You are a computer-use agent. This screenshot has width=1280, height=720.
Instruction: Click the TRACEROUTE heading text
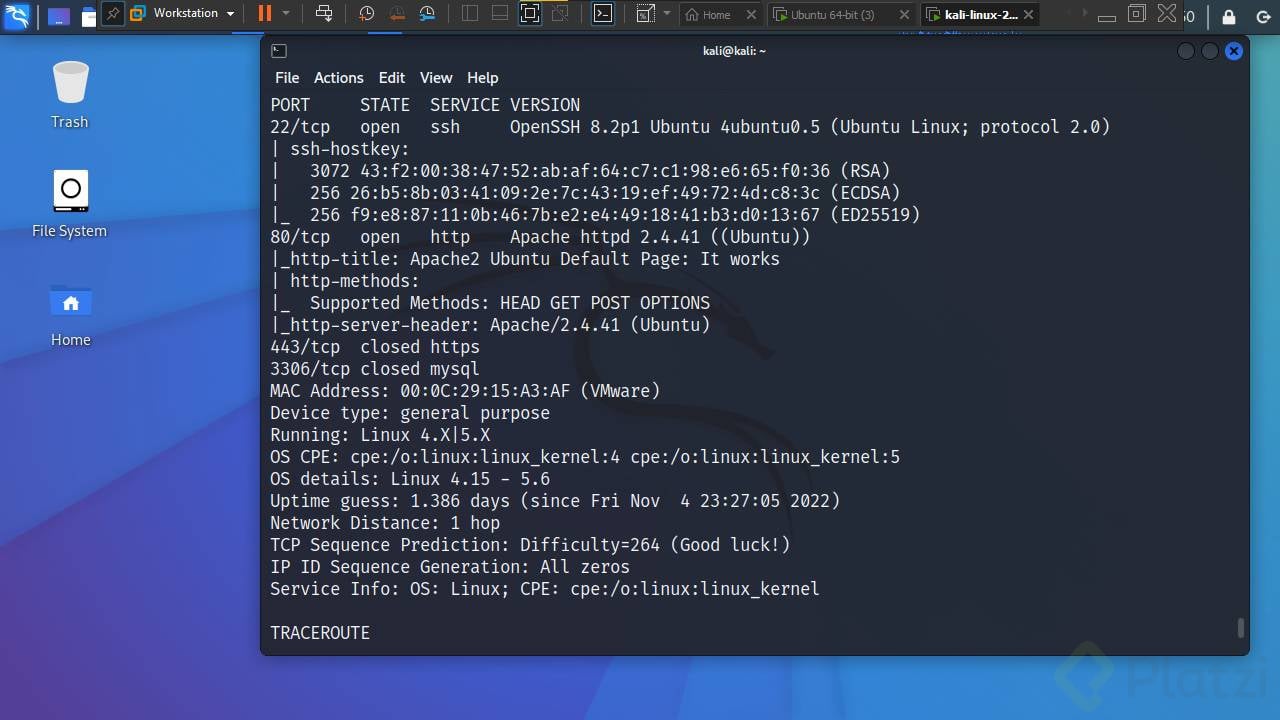pyautogui.click(x=320, y=633)
